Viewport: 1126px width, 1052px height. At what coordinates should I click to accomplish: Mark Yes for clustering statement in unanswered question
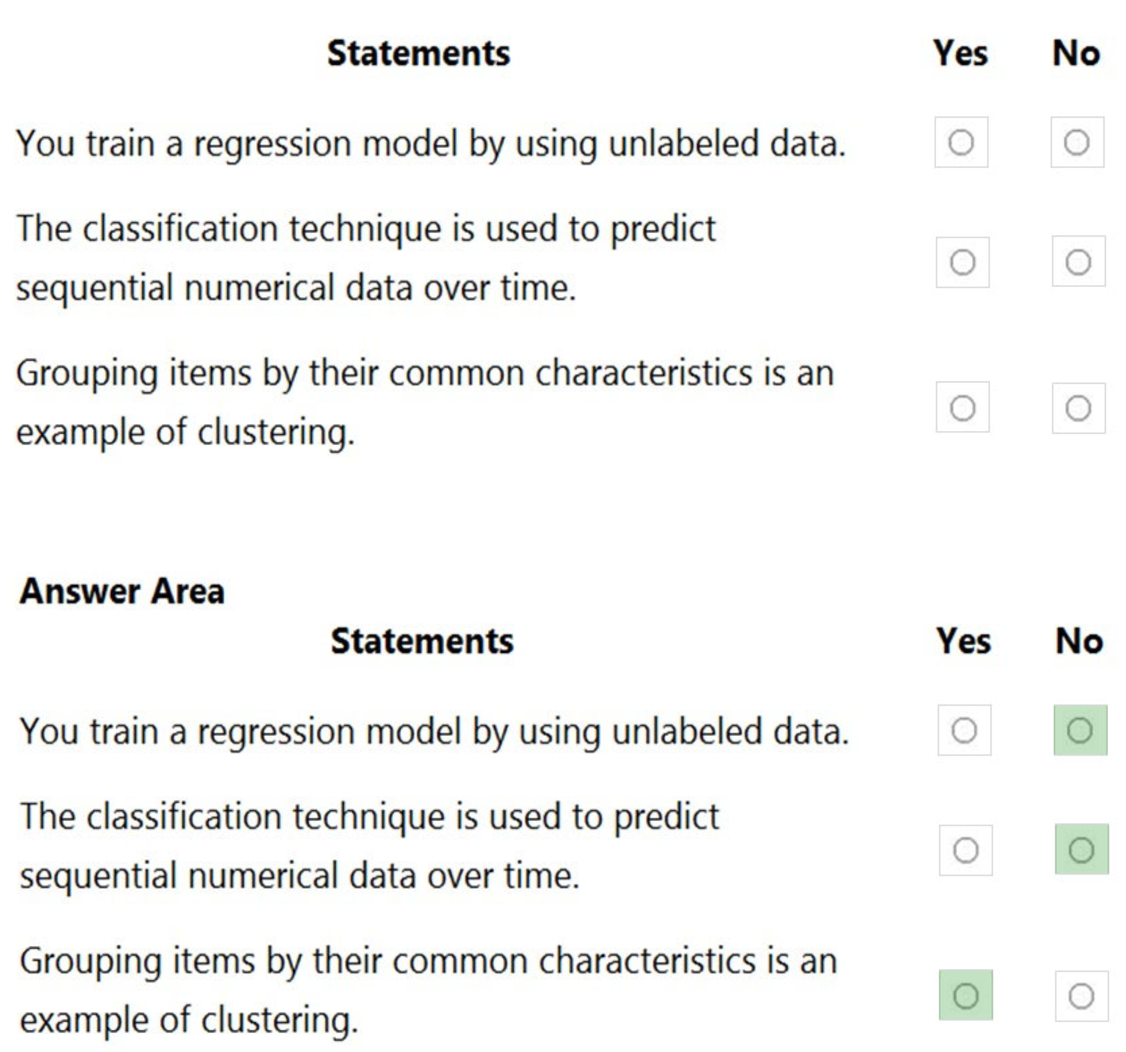tap(962, 407)
